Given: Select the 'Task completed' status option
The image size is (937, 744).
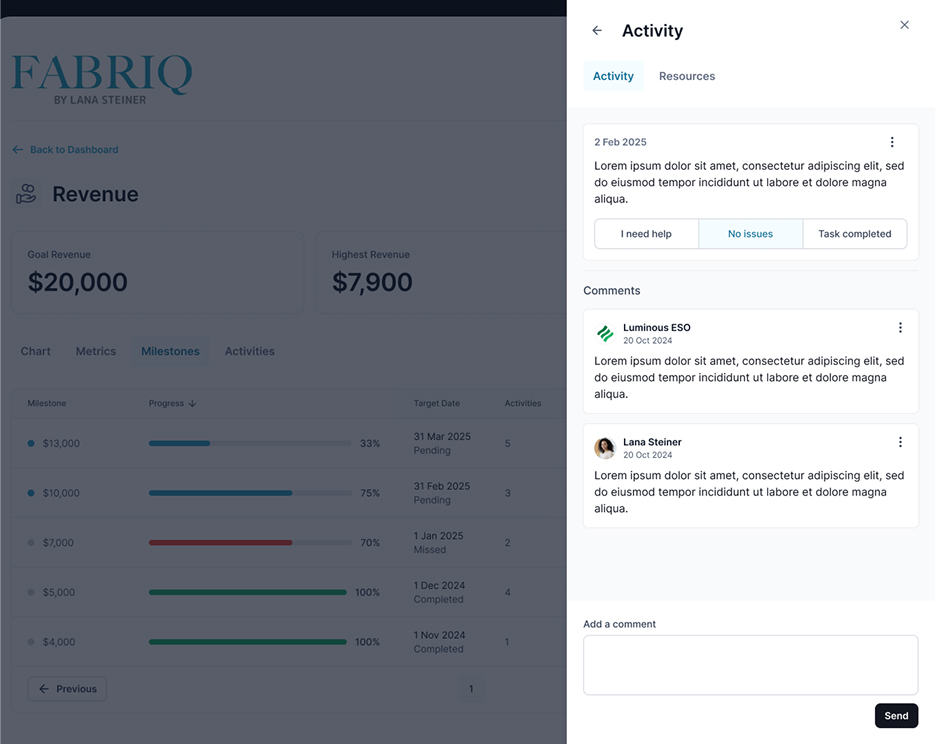Looking at the screenshot, I should point(855,234).
